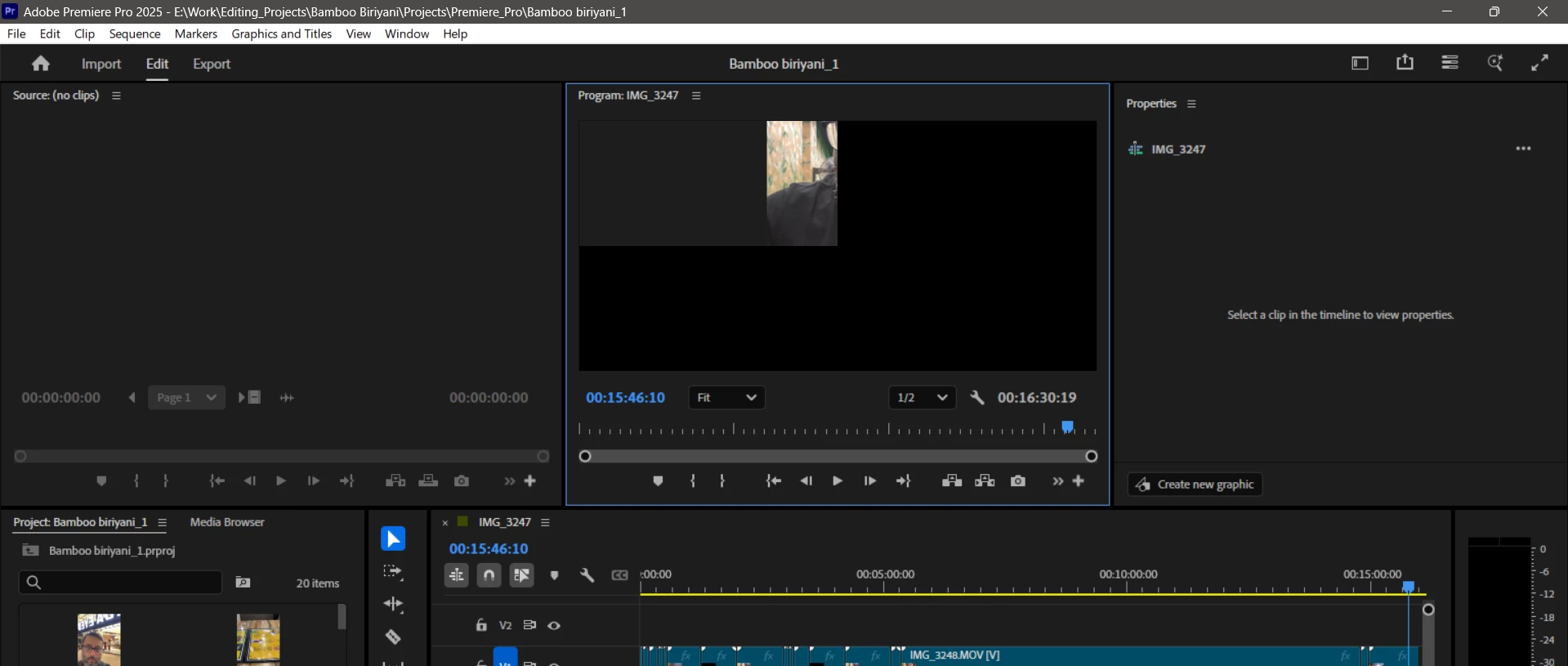This screenshot has height=666, width=1568.
Task: Switch to Media Browser tab
Action: 227,522
